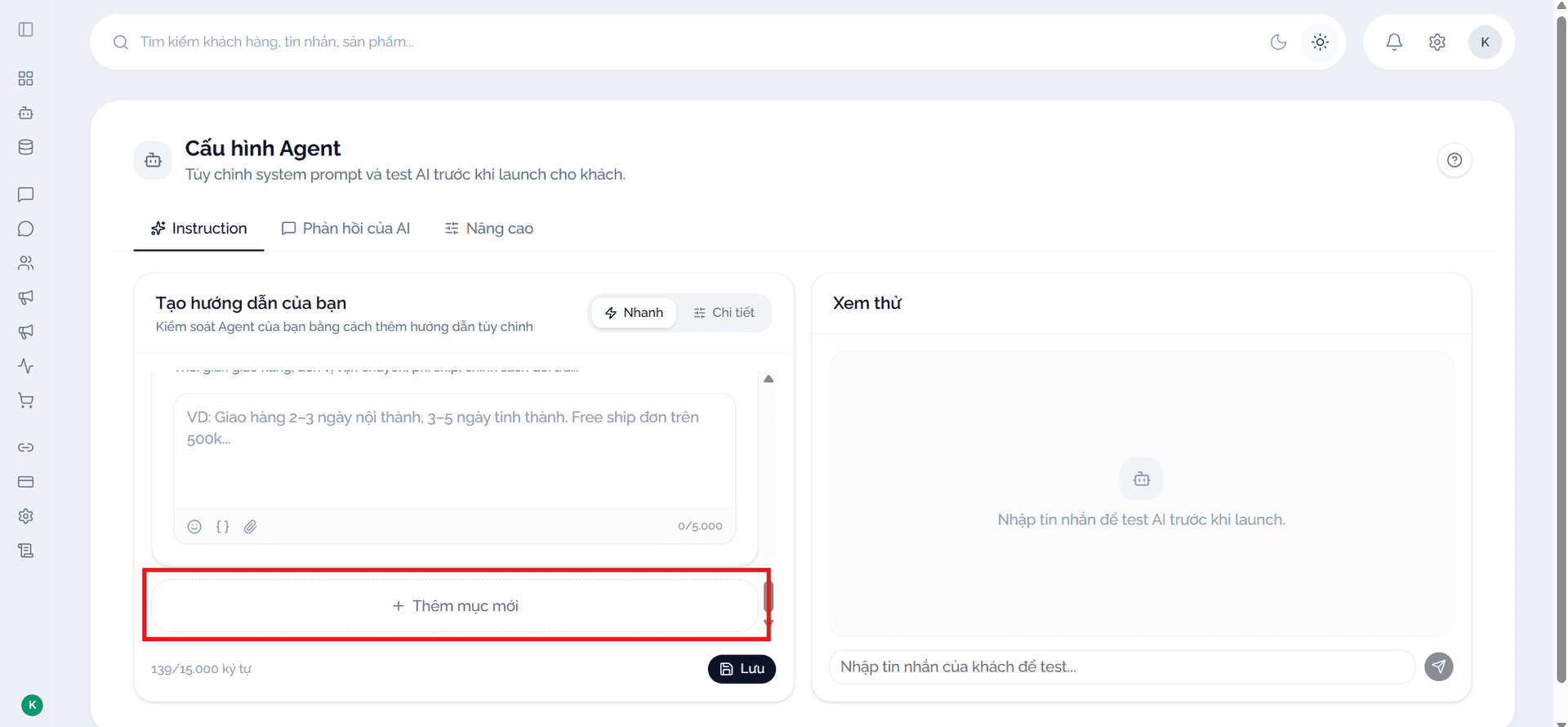This screenshot has width=1568, height=727.
Task: Open the link integrations icon in sidebar
Action: coord(26,448)
